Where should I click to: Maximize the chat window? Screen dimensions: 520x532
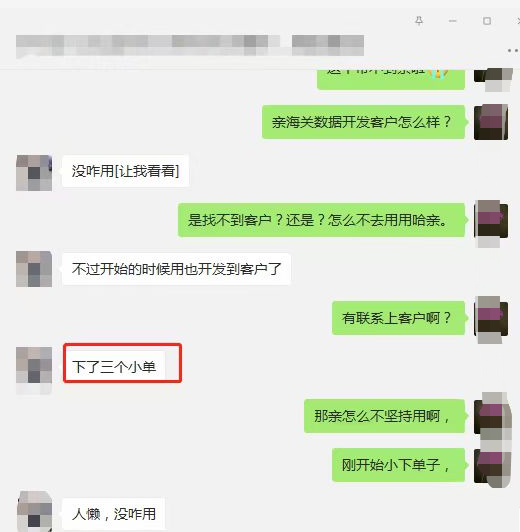pos(487,21)
